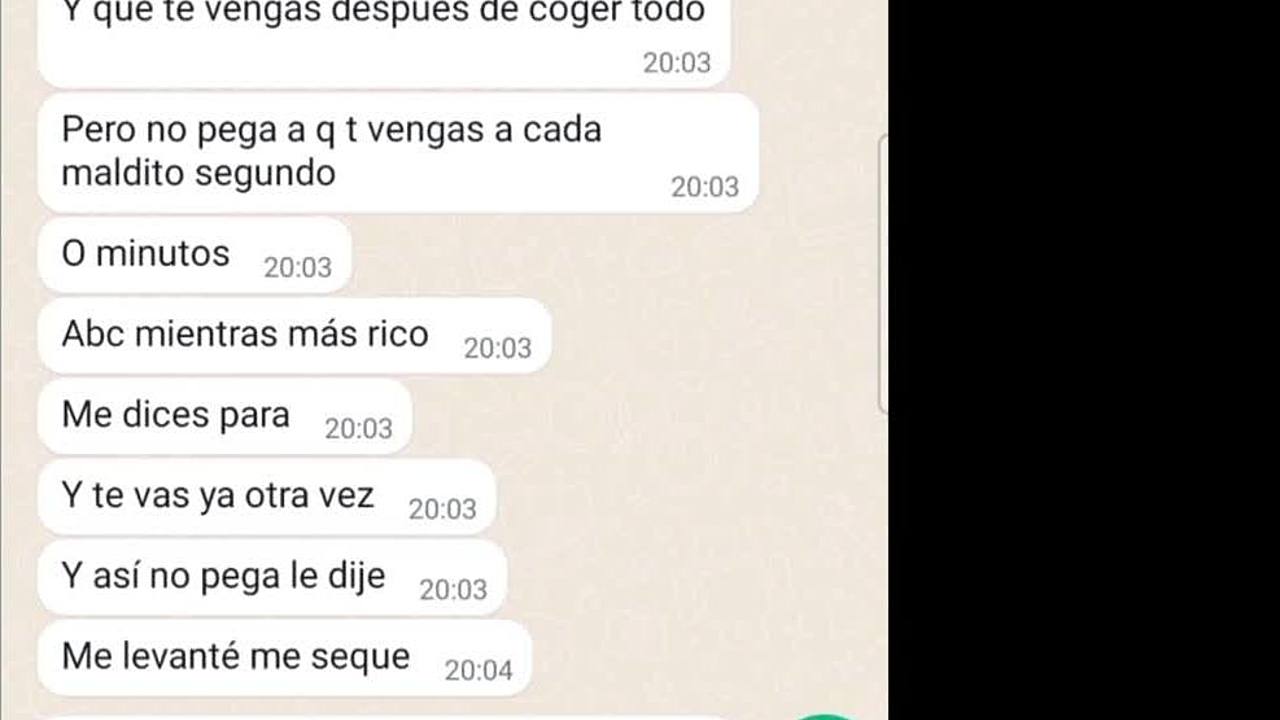Select the 'O minutos' message bubble

195,255
